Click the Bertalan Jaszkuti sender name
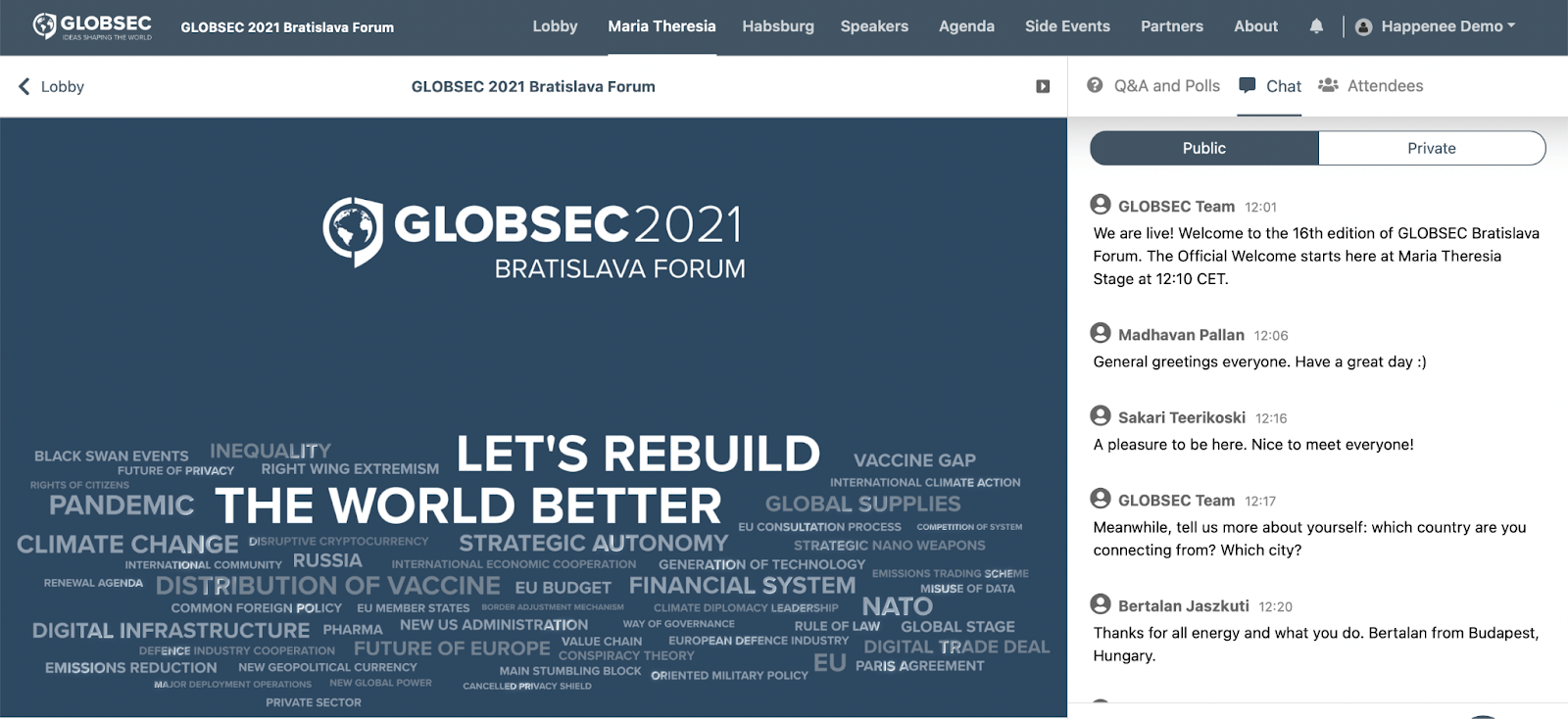Screen dimensions: 1568x719 tap(1184, 606)
